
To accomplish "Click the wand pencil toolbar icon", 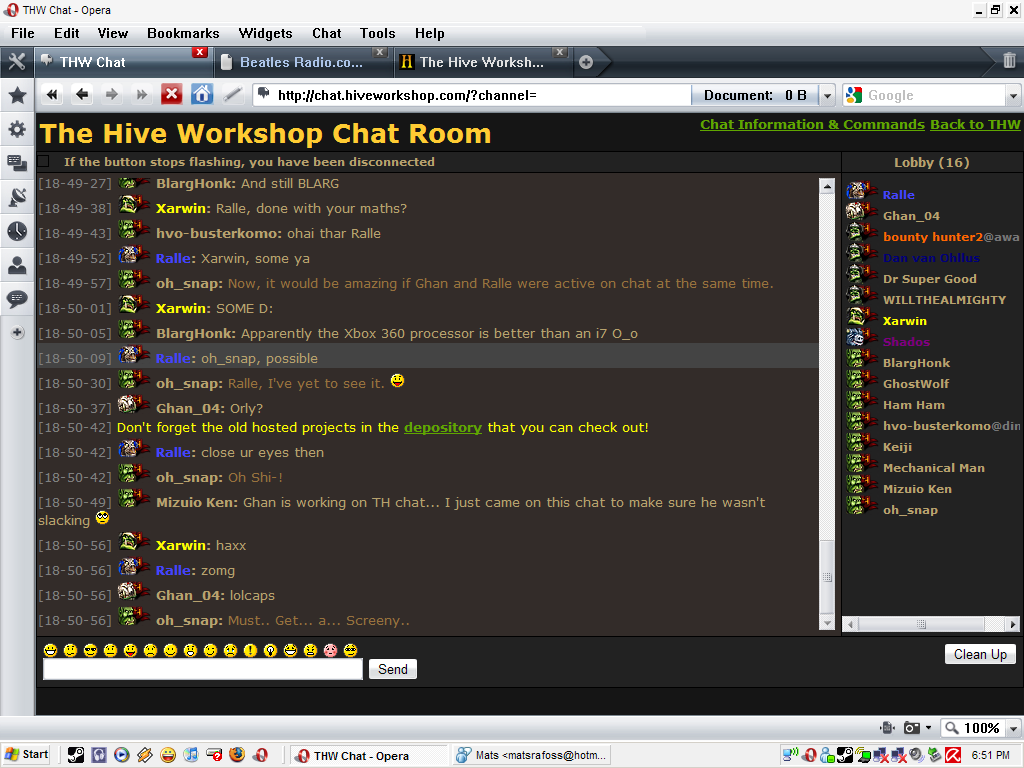I will pyautogui.click(x=232, y=95).
